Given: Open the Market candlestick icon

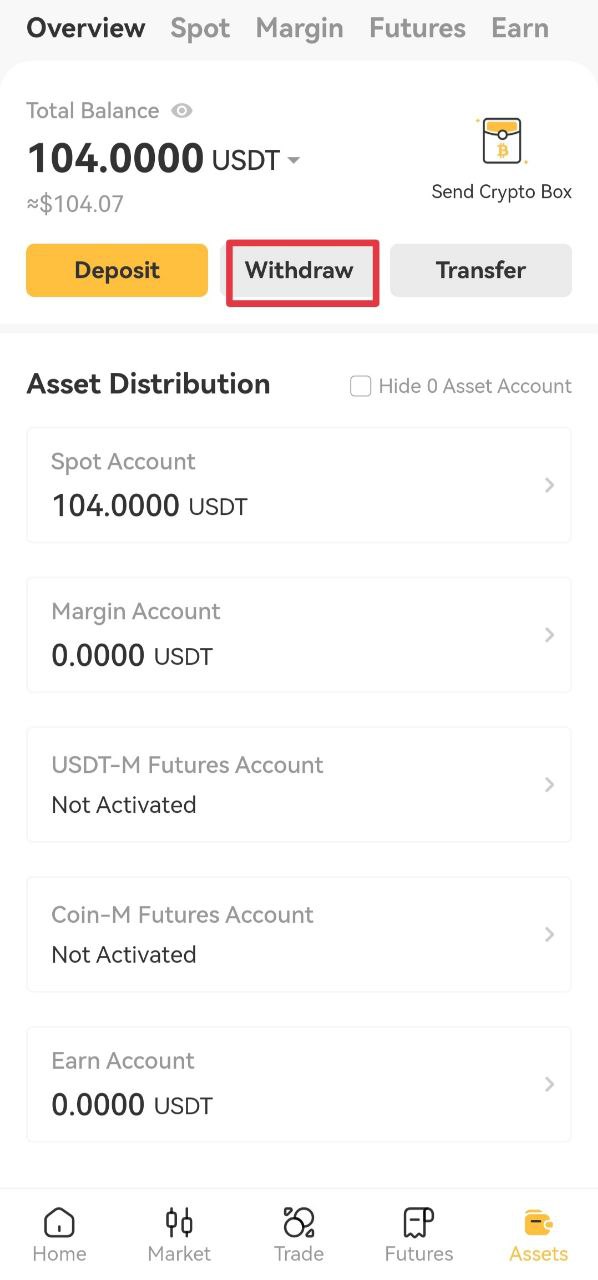Looking at the screenshot, I should 179,1222.
